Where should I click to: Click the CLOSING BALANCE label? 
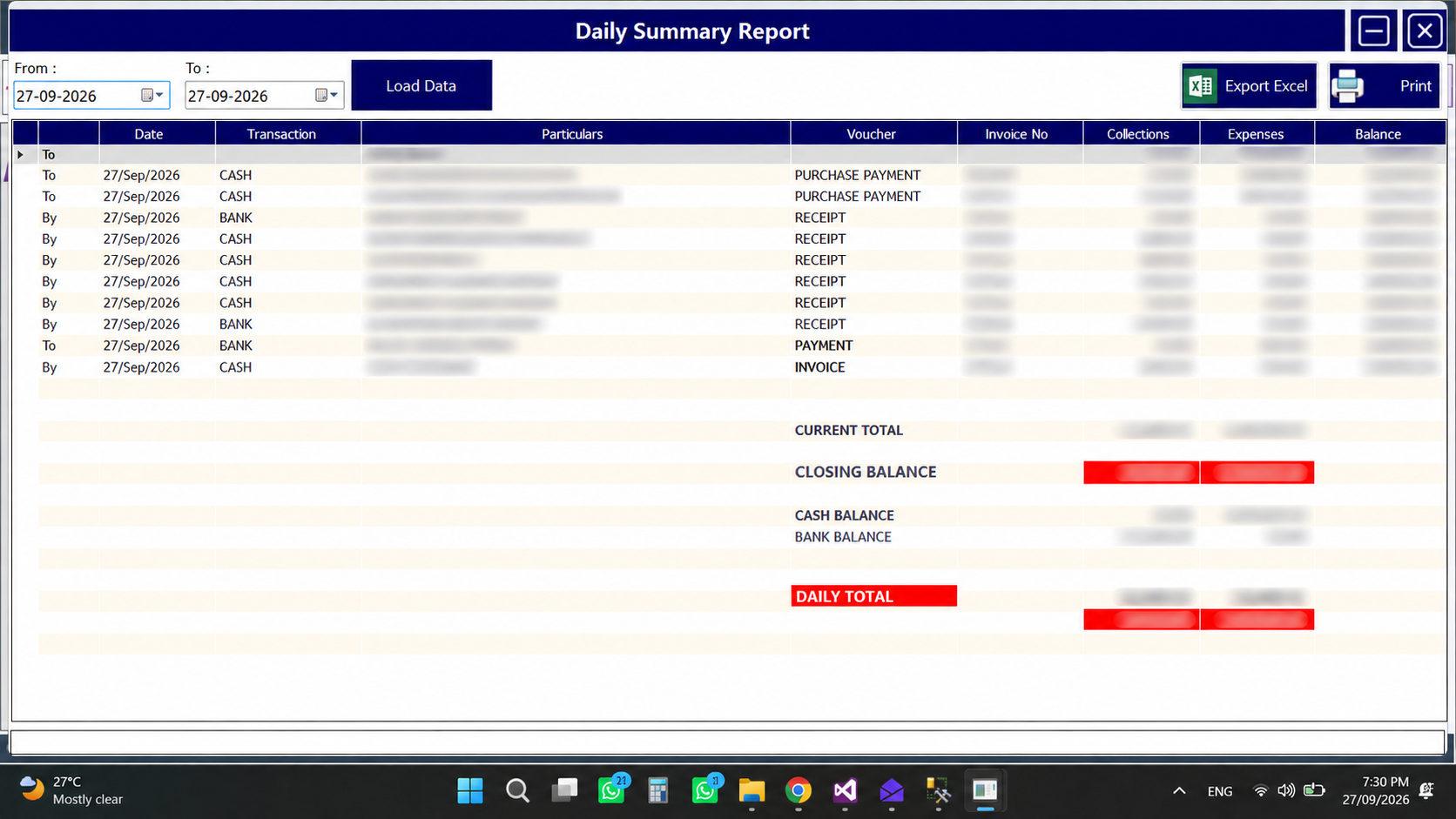(865, 472)
